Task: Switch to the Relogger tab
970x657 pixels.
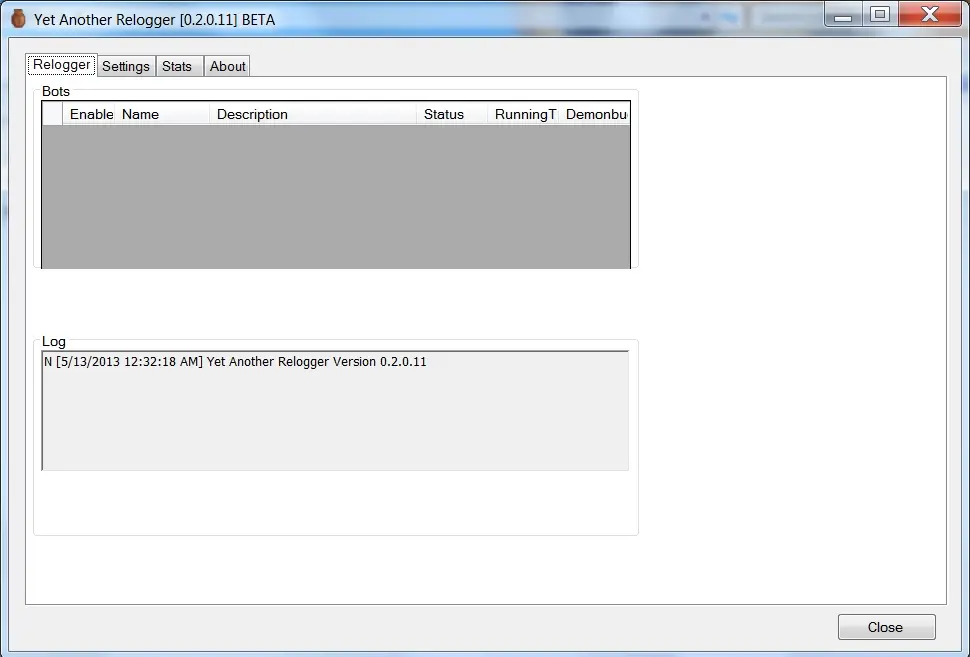Action: click(62, 65)
